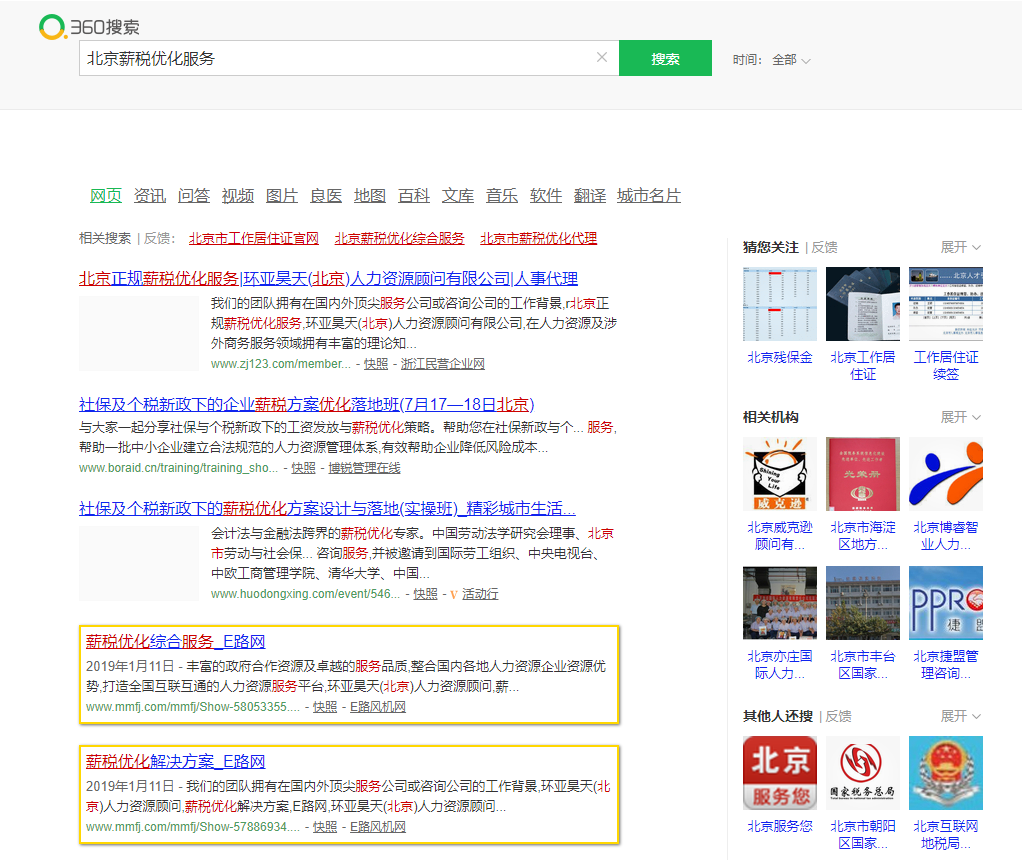Screen dimensions: 1022x860
Task: Click the thumbnail placeholder beside the huodongxing result
Action: pos(139,563)
